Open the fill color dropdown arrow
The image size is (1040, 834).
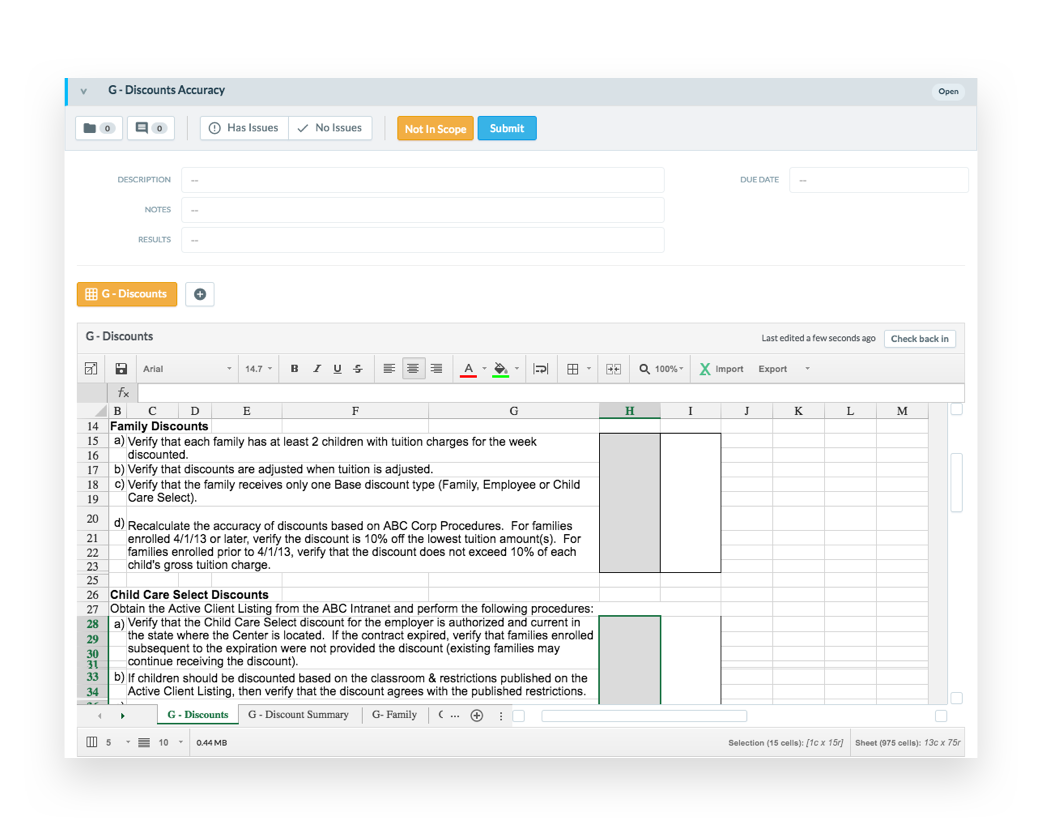[x=517, y=369]
